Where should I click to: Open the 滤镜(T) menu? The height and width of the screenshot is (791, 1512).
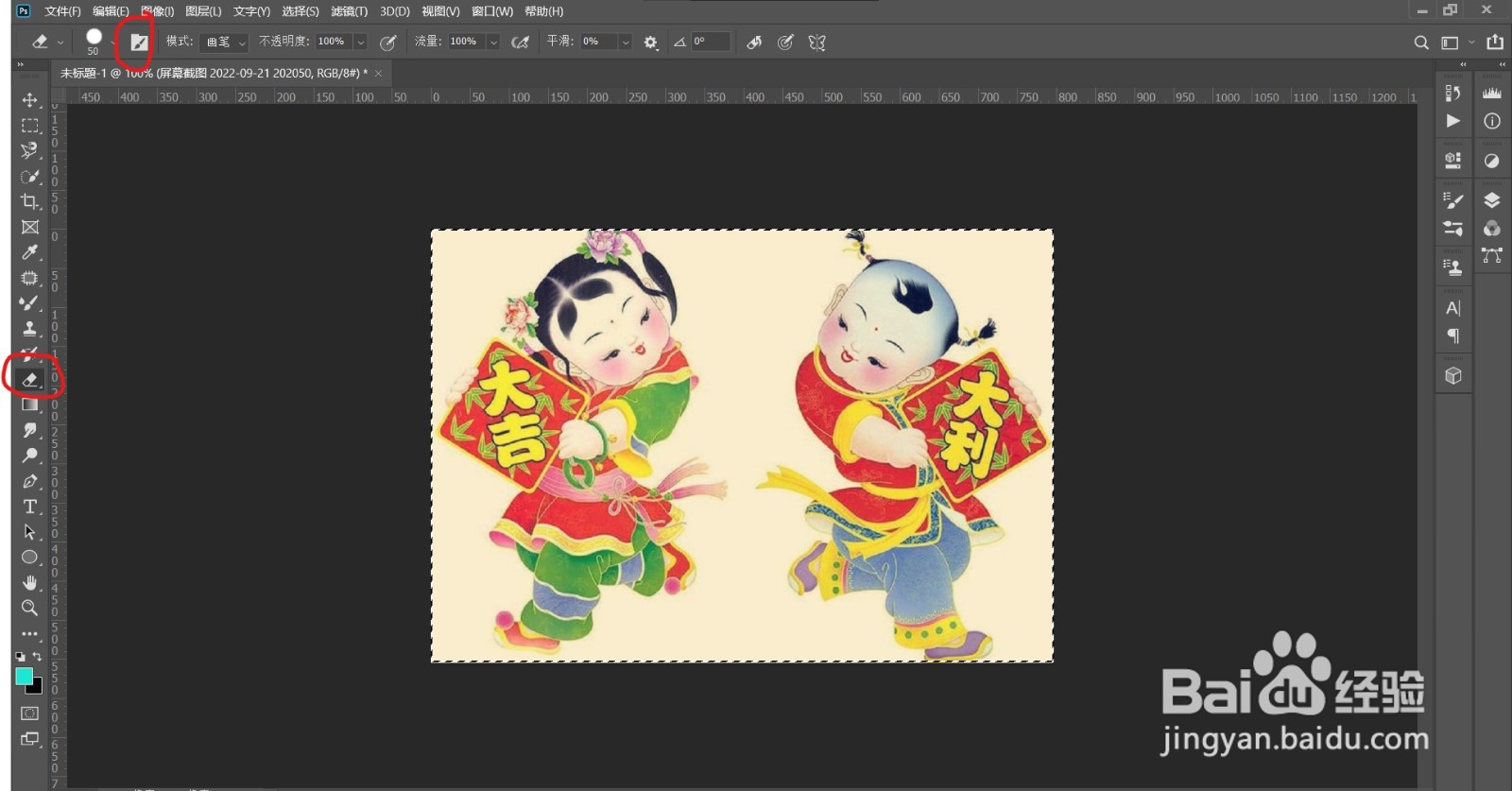click(349, 11)
